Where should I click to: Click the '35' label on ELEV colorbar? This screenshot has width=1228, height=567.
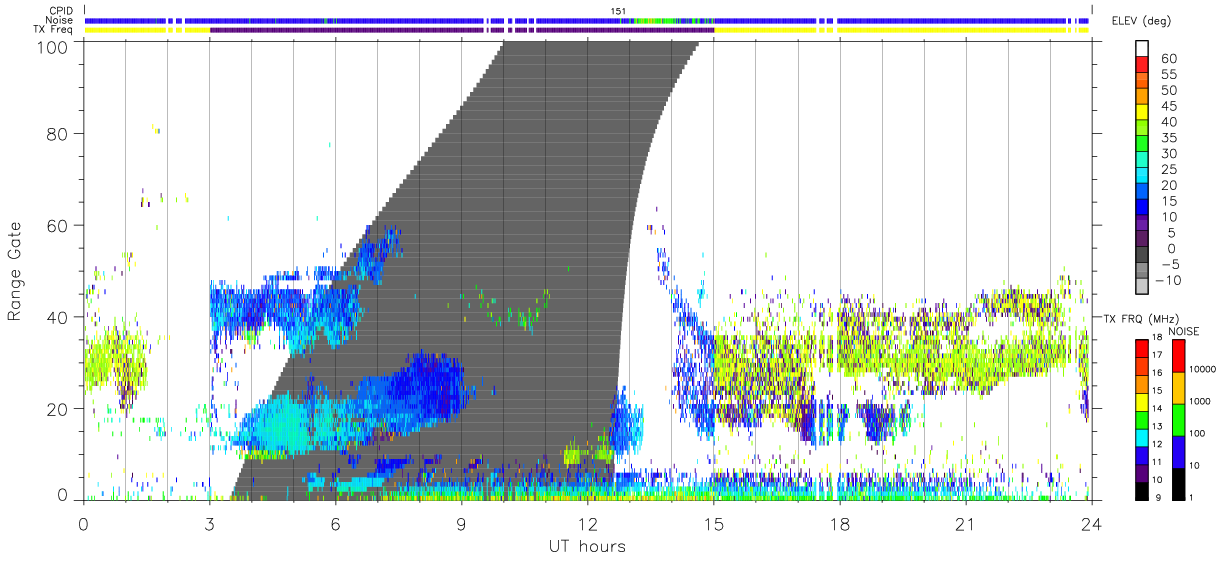click(x=1169, y=138)
